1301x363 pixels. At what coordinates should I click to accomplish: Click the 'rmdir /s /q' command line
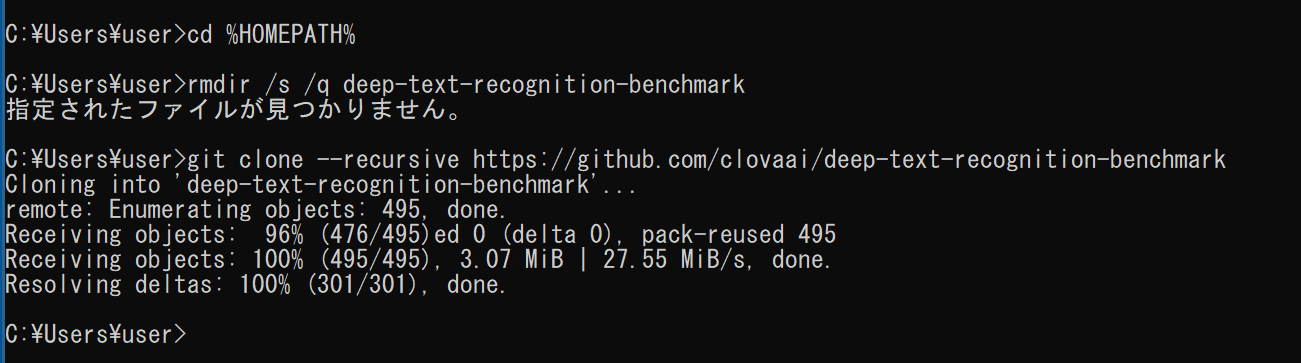click(x=375, y=85)
